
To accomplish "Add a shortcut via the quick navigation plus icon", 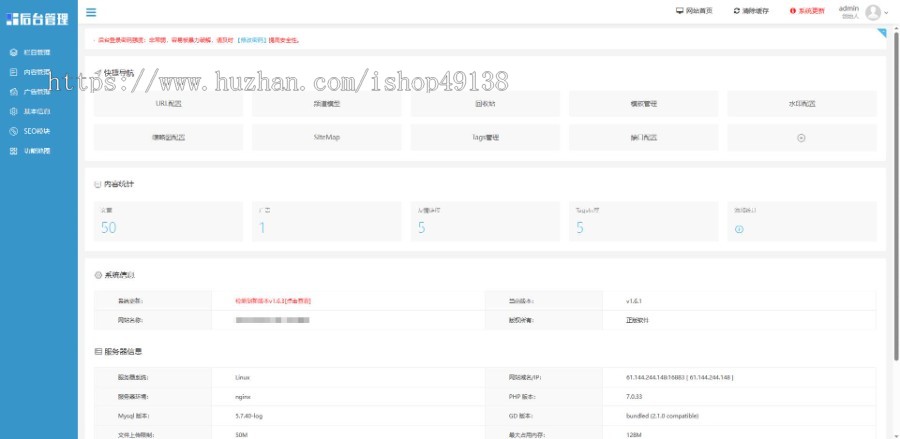I will coord(802,138).
